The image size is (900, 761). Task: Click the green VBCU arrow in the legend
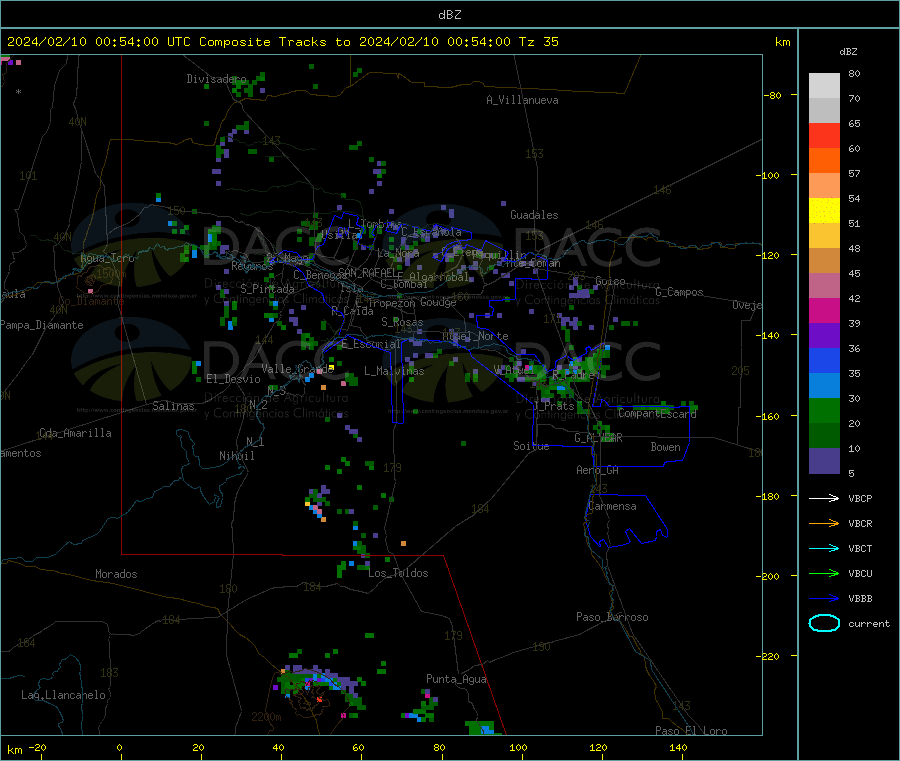coord(824,573)
